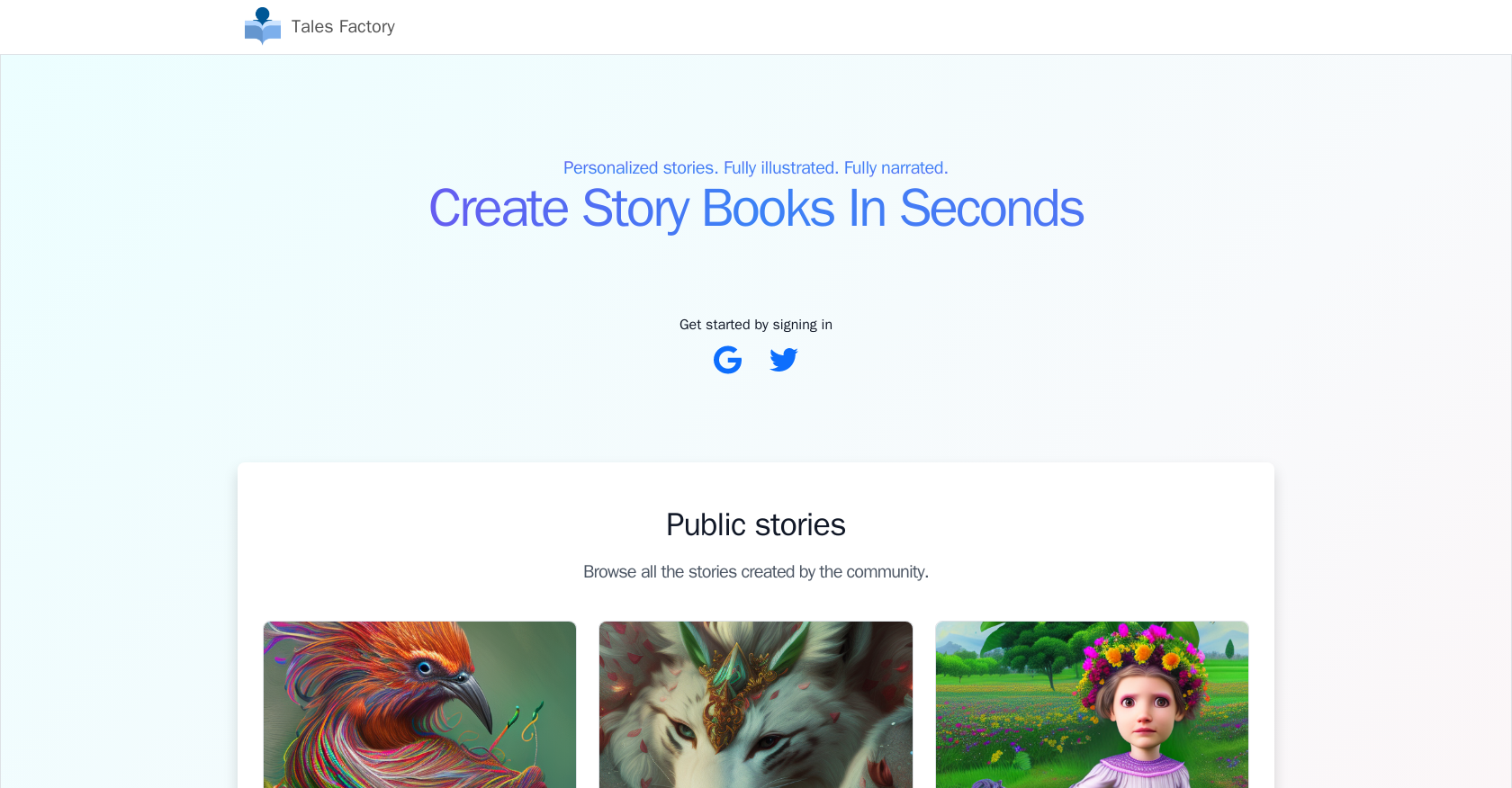Viewport: 1512px width, 788px height.
Task: Click the "Fully narrated." phrase in tagline
Action: [895, 168]
